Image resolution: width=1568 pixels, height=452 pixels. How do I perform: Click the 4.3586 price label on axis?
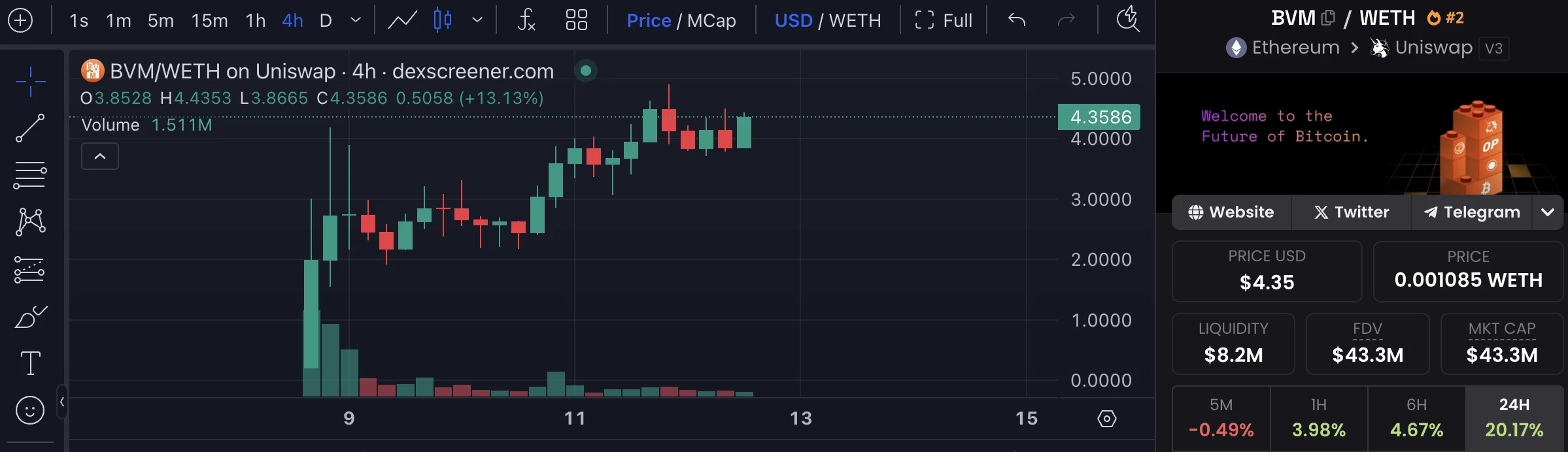[x=1099, y=117]
